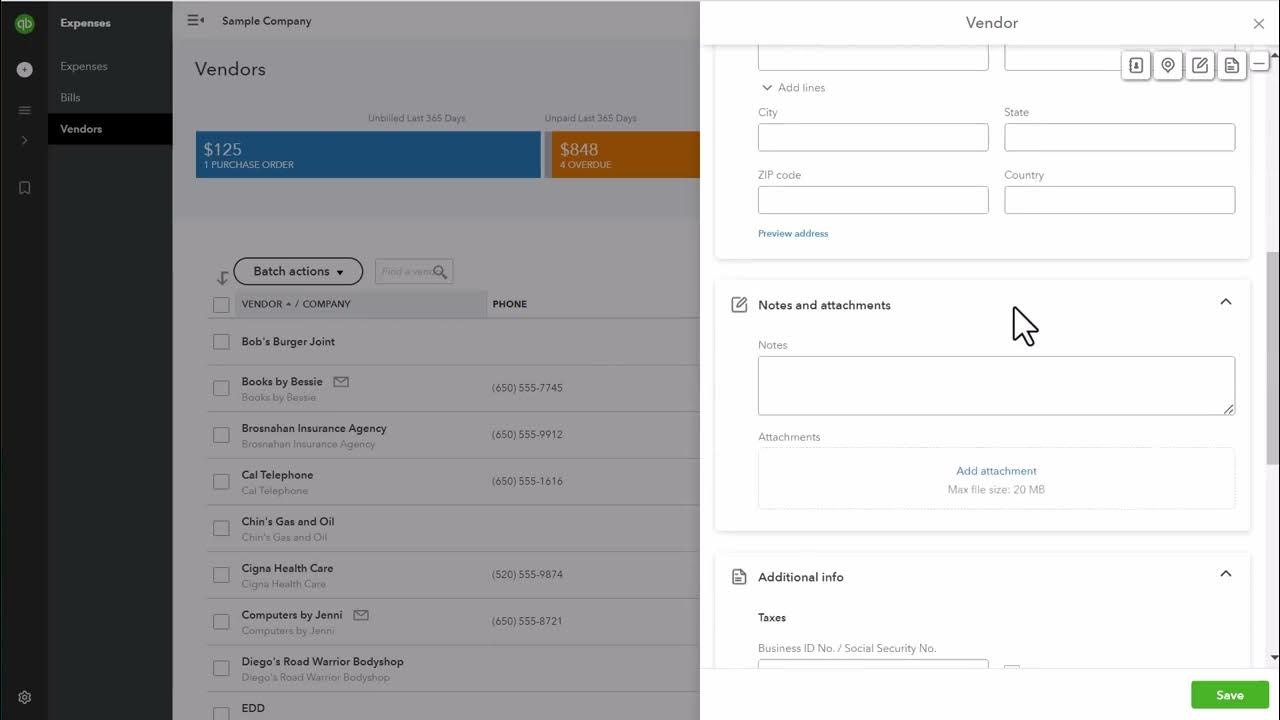This screenshot has height=720, width=1280.
Task: Open the bookmarks icon in sidebar
Action: [x=25, y=188]
